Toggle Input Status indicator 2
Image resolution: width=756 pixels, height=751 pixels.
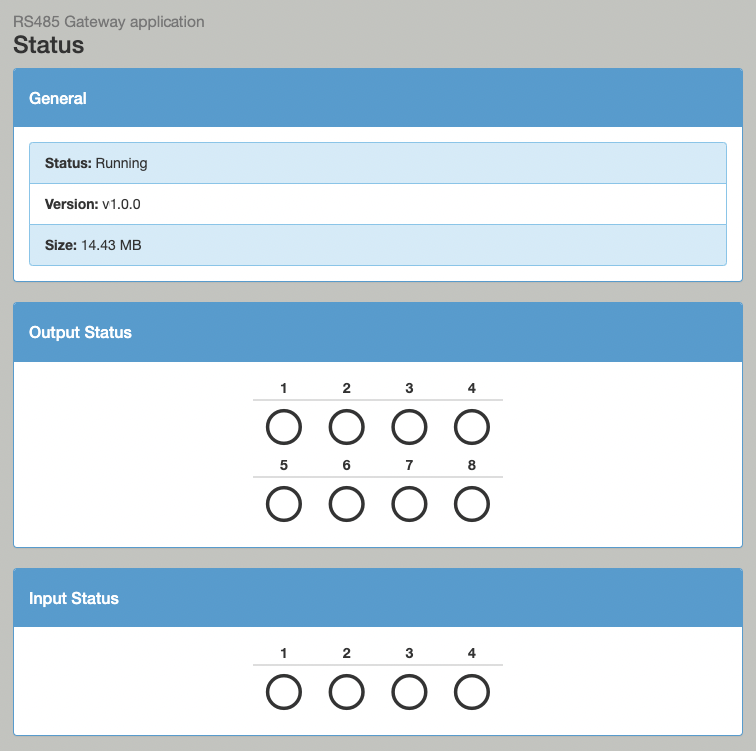click(x=346, y=692)
